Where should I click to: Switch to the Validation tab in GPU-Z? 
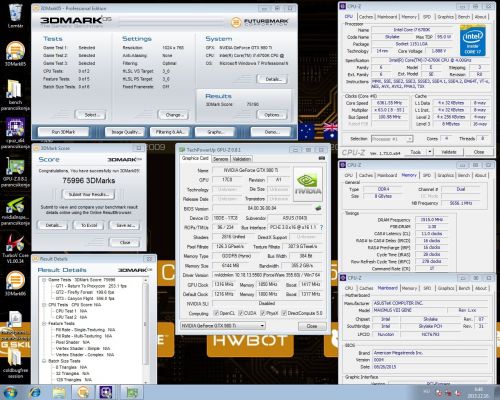(x=241, y=159)
